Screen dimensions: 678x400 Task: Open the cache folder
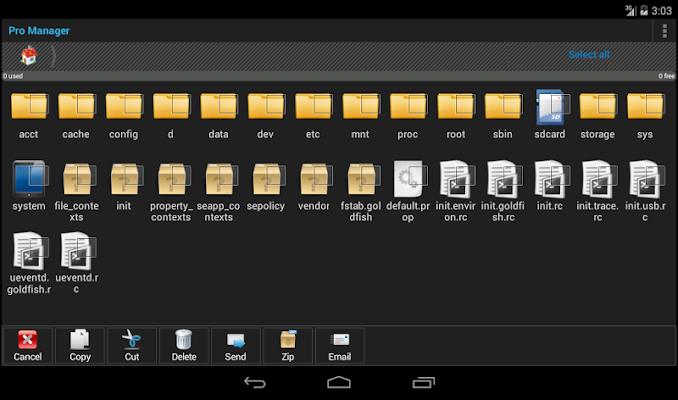click(76, 115)
